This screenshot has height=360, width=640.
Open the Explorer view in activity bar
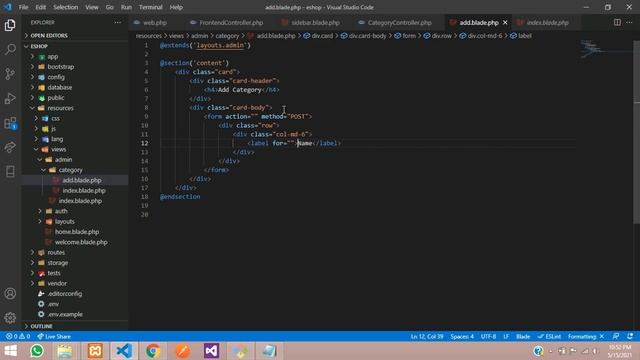[x=10, y=25]
